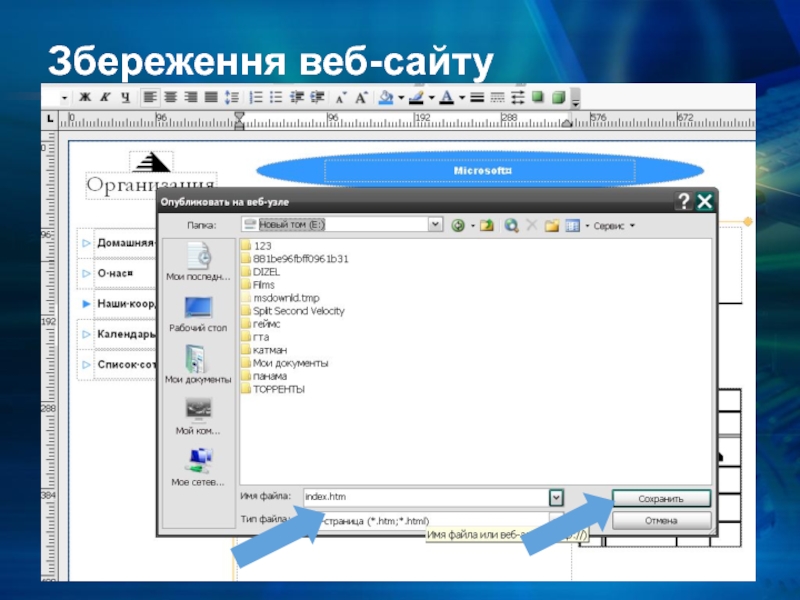This screenshot has height=600, width=800.
Task: Open views dropdown arrow beside views icon
Action: click(x=587, y=226)
